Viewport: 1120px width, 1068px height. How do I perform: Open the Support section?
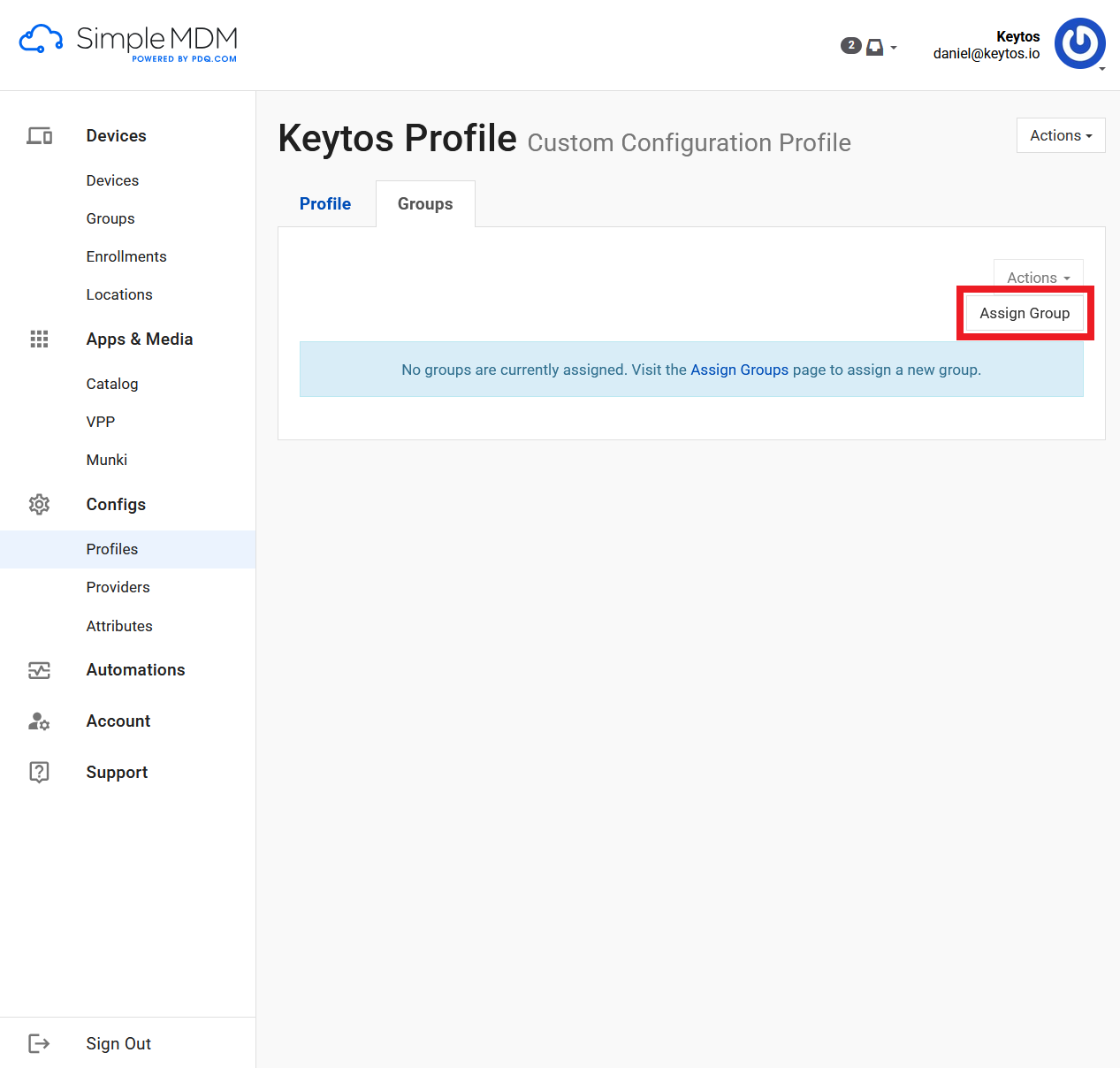pyautogui.click(x=117, y=773)
